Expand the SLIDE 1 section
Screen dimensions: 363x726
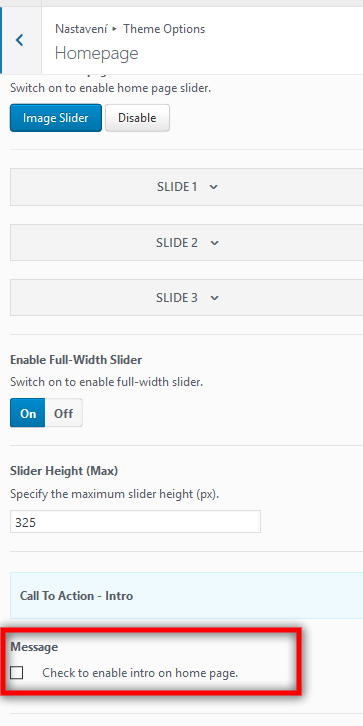coord(187,187)
